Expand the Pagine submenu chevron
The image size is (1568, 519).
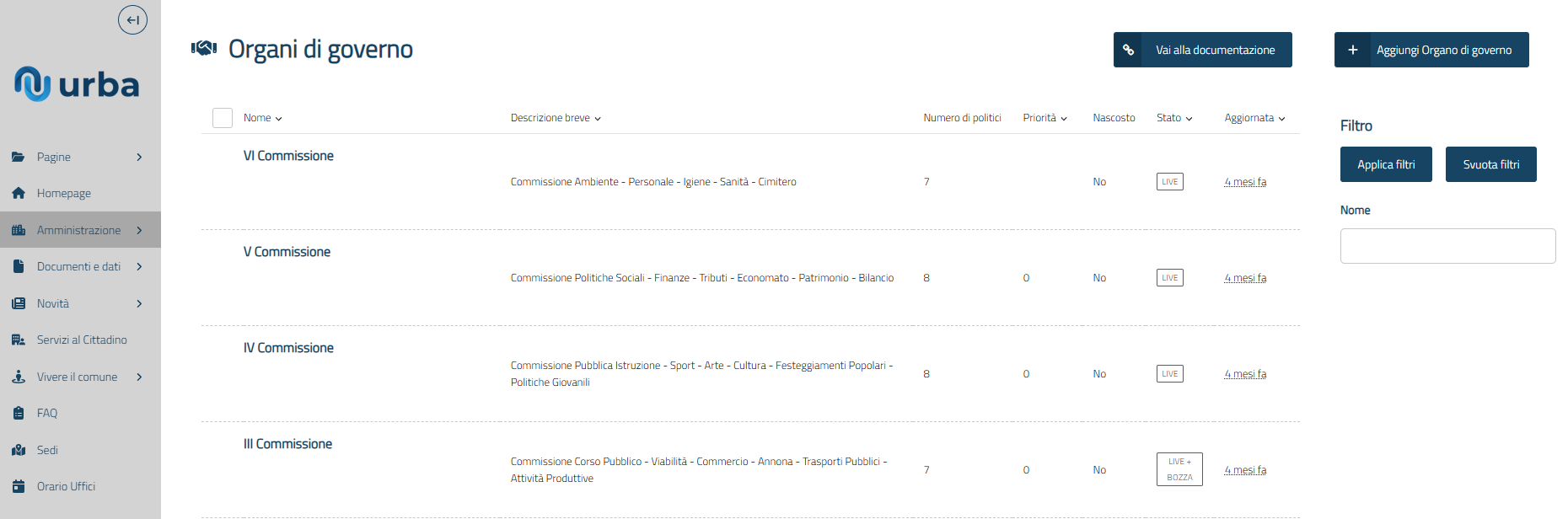point(139,158)
